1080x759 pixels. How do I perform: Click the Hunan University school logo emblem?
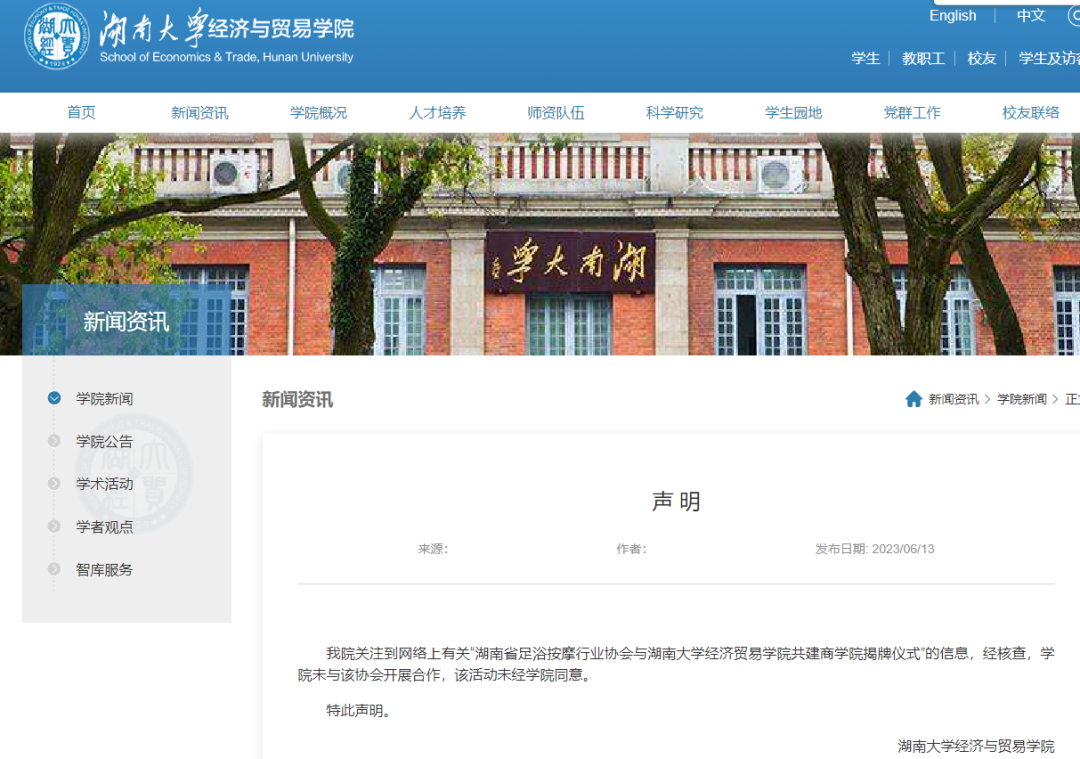pyautogui.click(x=57, y=38)
